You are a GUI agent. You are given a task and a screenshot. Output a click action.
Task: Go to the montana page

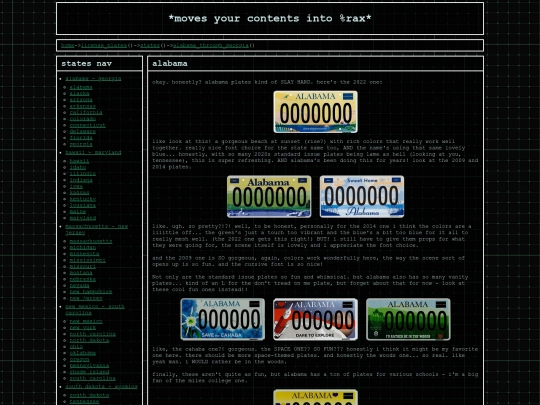tap(81, 273)
